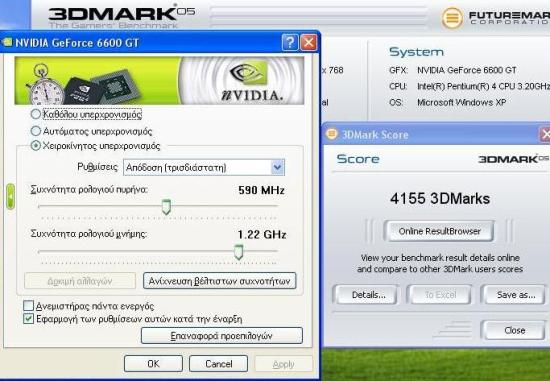Click the 590 MHz core clock value
550x381 pixels.
tap(261, 190)
